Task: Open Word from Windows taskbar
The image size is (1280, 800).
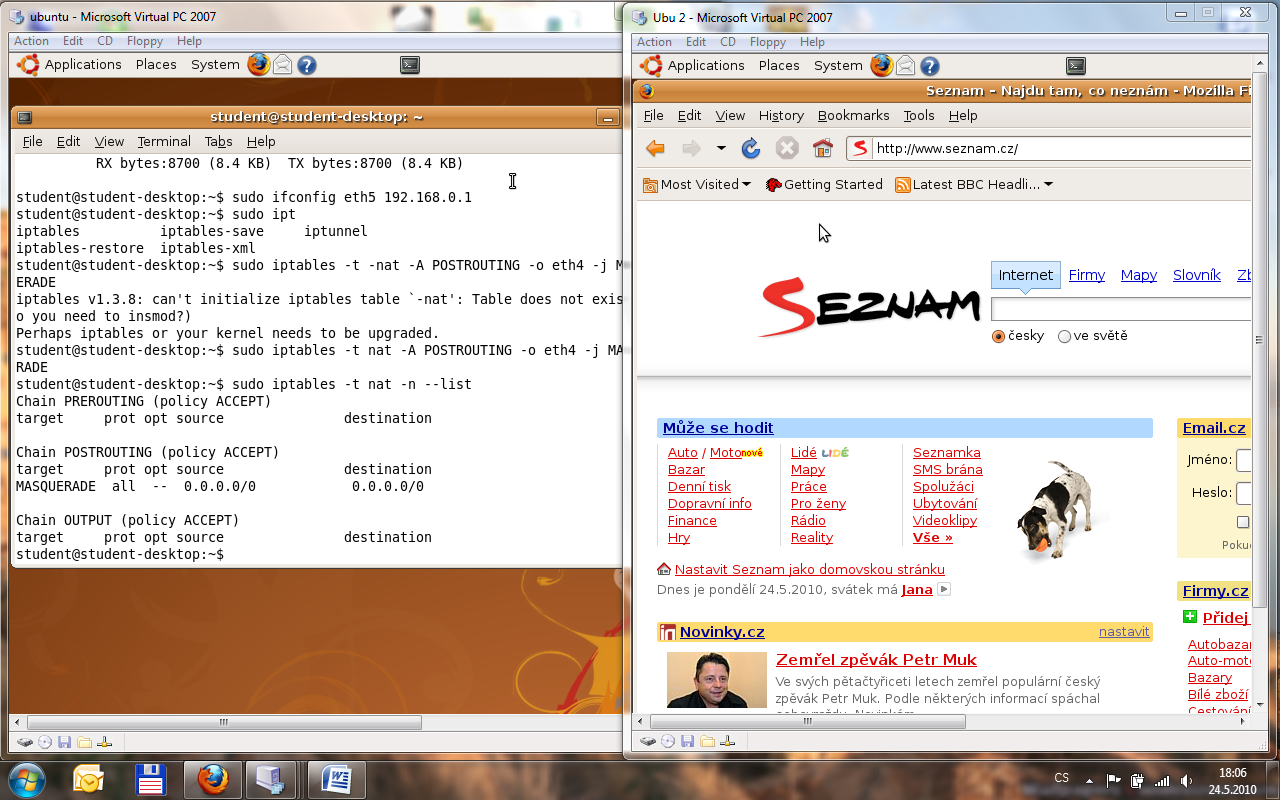Action: tap(336, 778)
